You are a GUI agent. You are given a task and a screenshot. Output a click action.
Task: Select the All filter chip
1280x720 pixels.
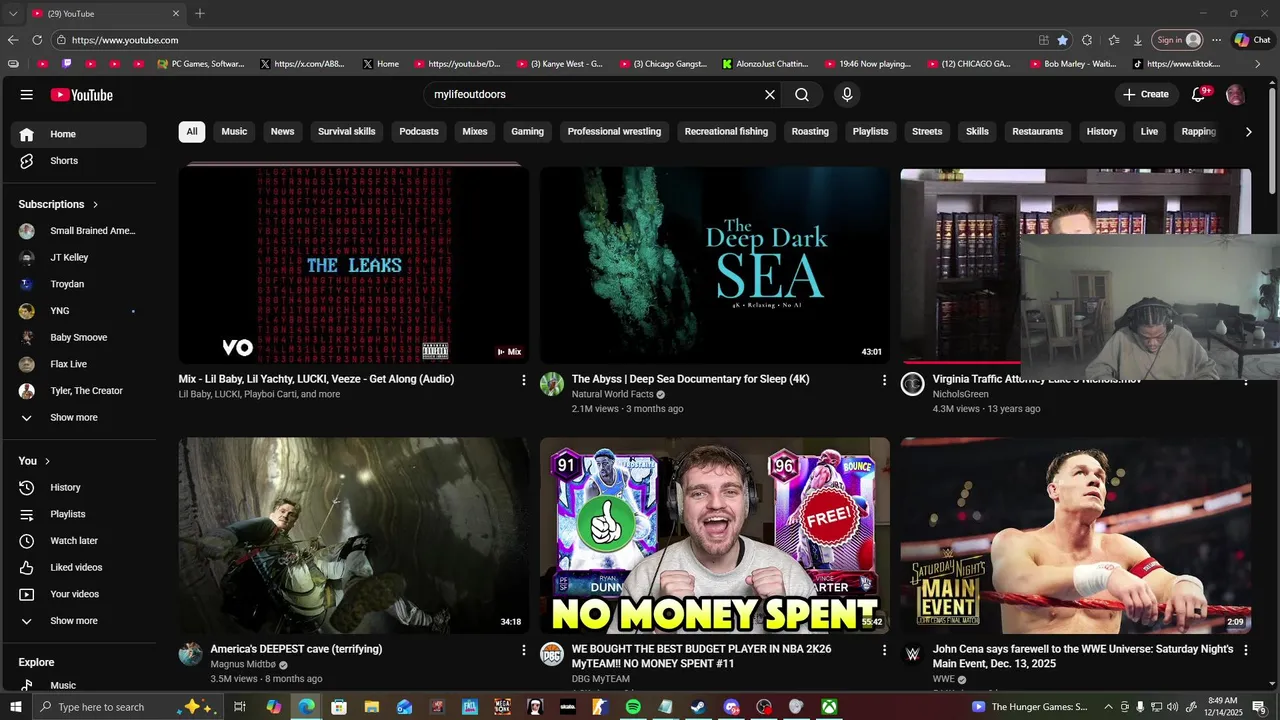[192, 131]
